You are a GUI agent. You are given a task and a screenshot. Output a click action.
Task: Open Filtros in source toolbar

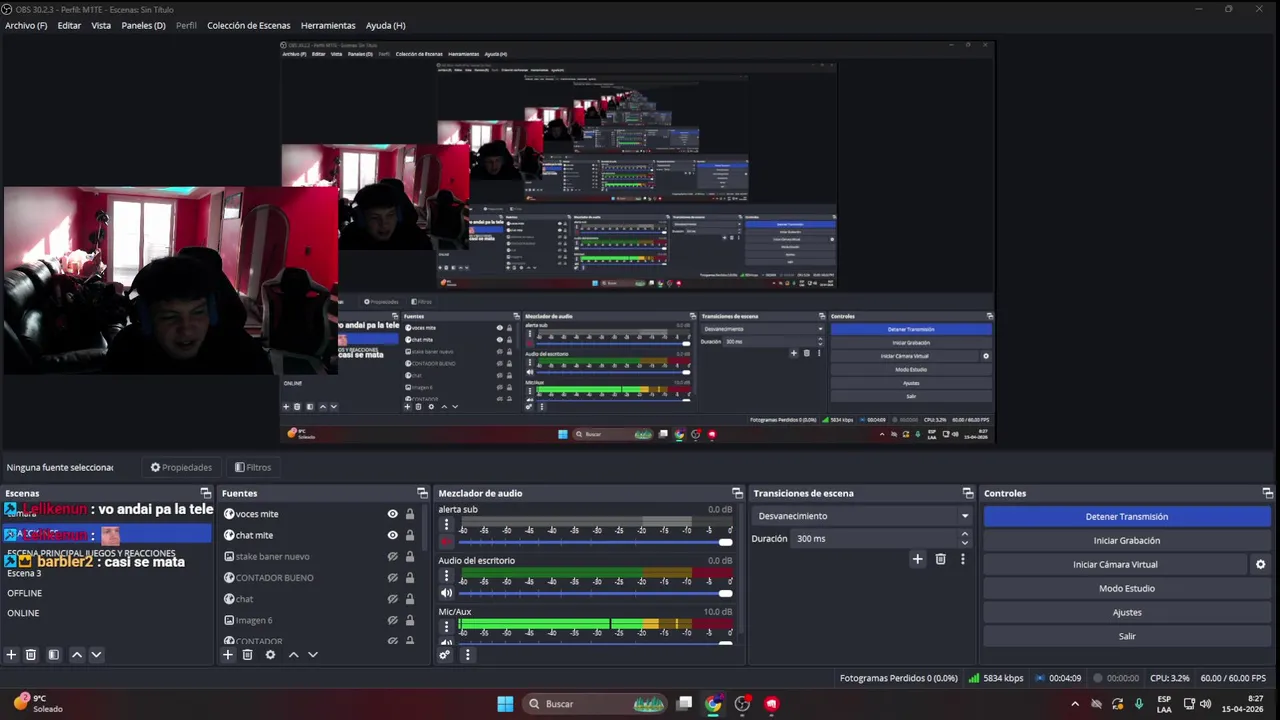[252, 467]
